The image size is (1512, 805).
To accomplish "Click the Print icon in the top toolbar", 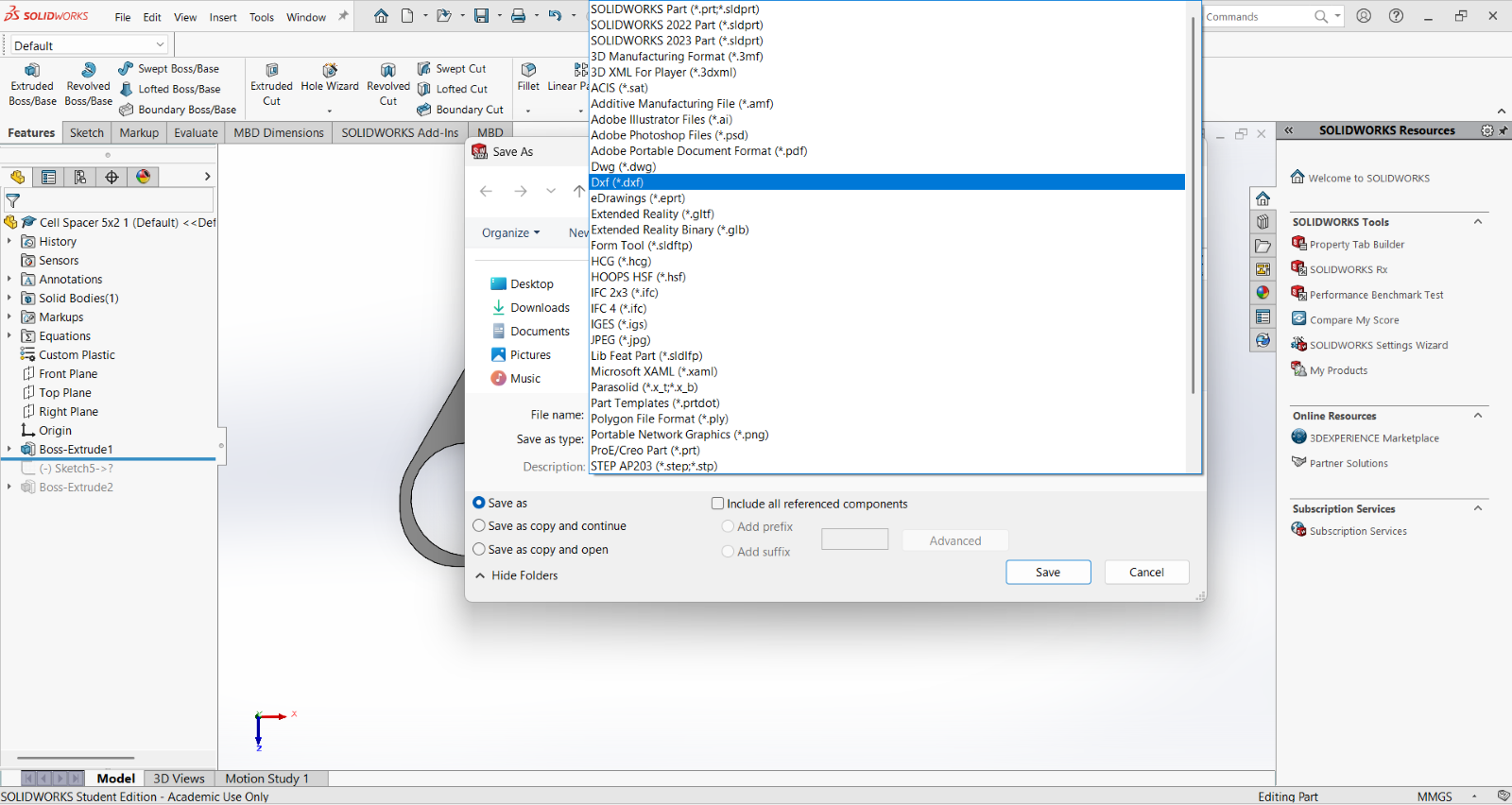I will pyautogui.click(x=518, y=16).
